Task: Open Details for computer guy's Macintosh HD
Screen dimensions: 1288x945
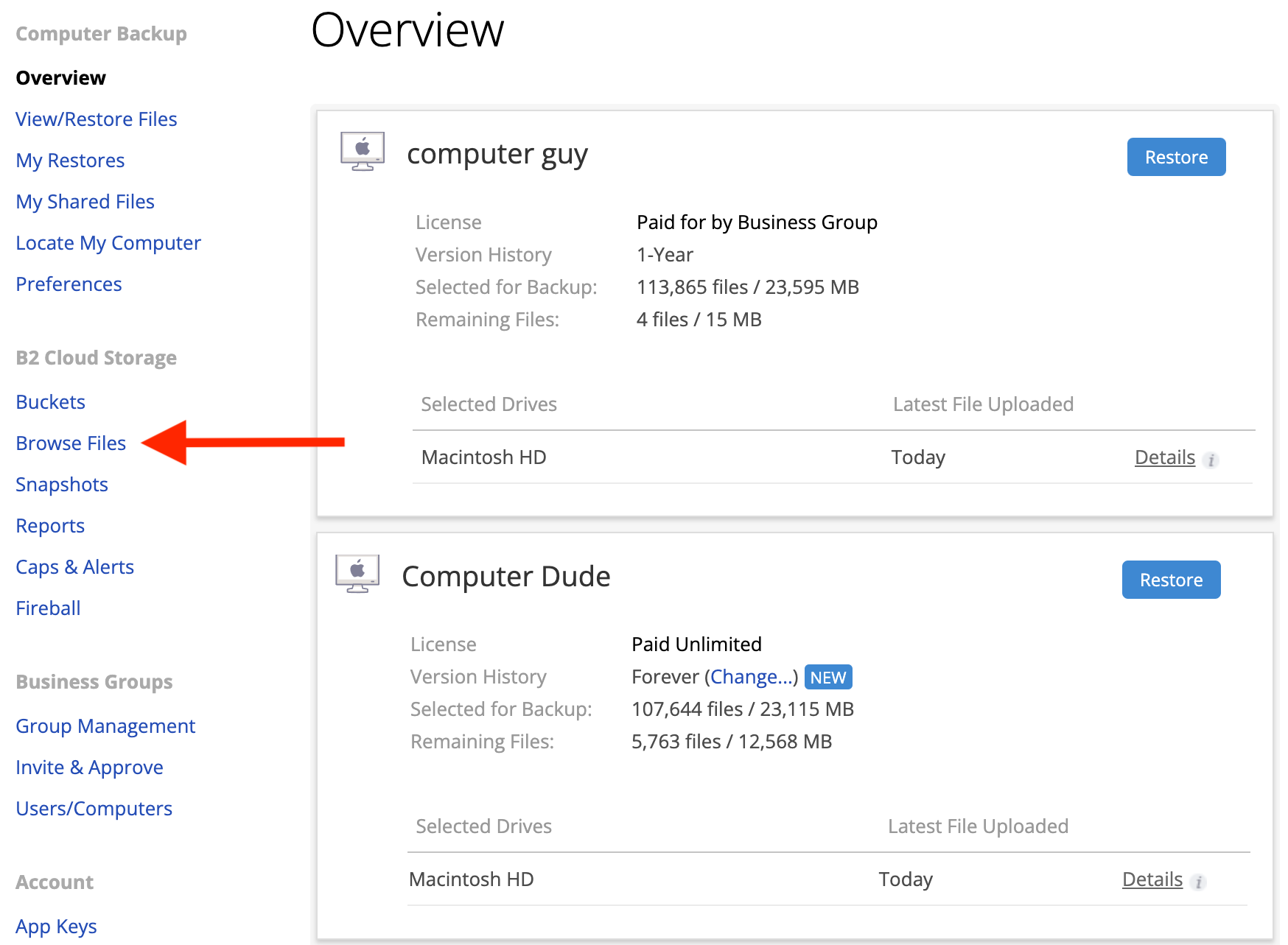Action: coord(1164,457)
